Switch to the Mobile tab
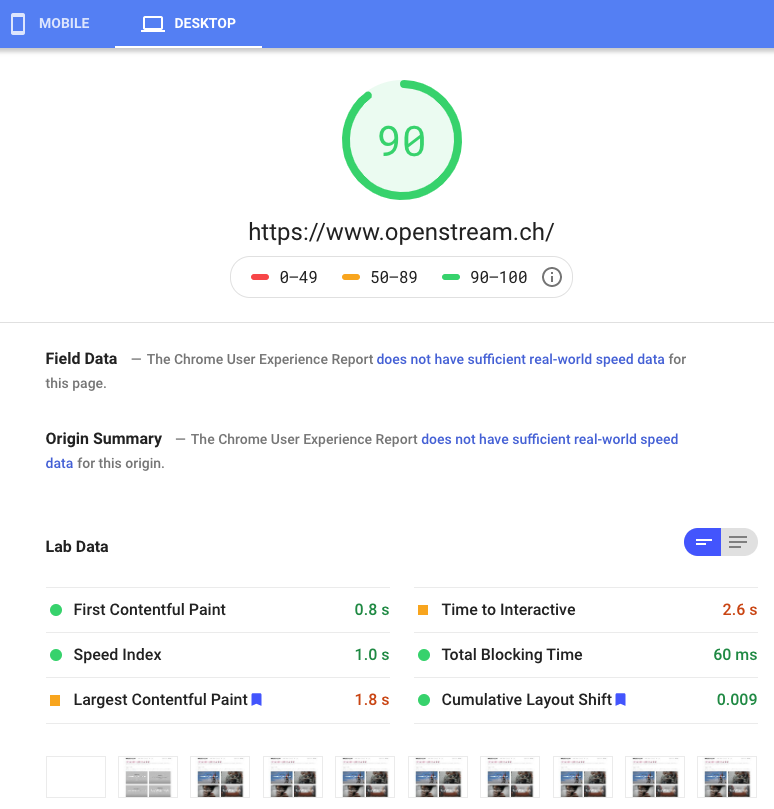This screenshot has height=809, width=774. [x=51, y=24]
